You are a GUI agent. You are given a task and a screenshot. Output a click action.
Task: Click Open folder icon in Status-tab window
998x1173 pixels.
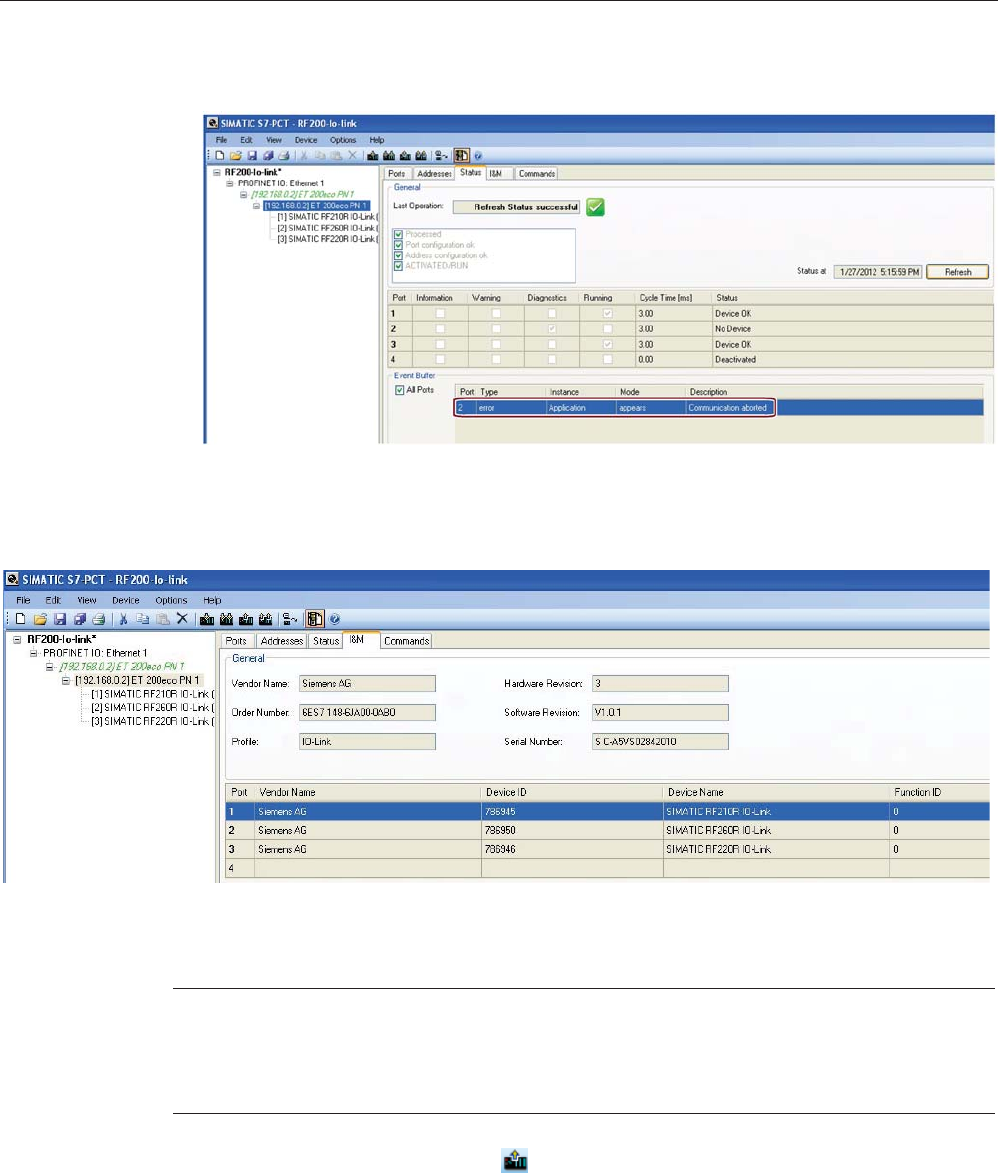point(236,156)
